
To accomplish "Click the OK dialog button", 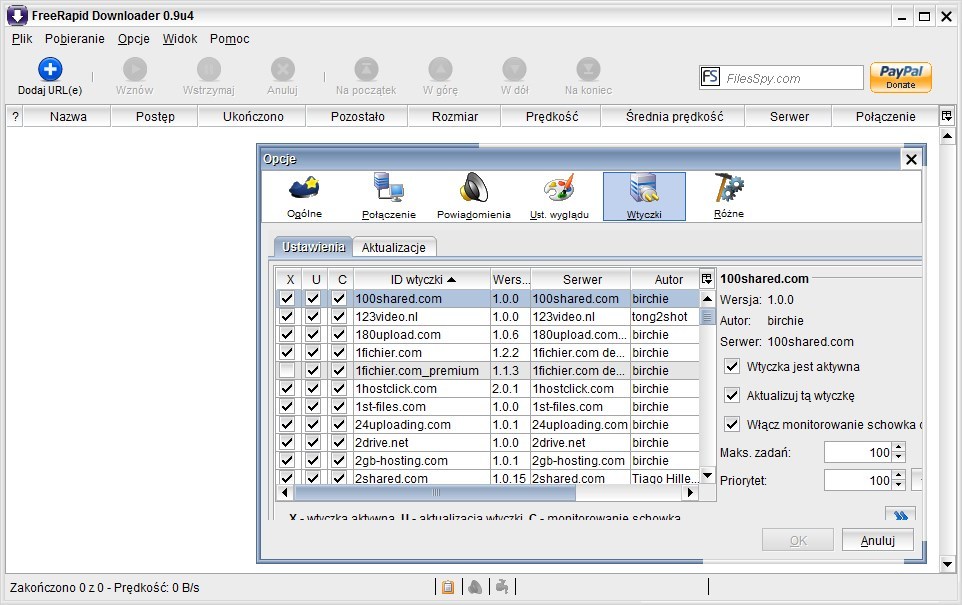I will (798, 541).
